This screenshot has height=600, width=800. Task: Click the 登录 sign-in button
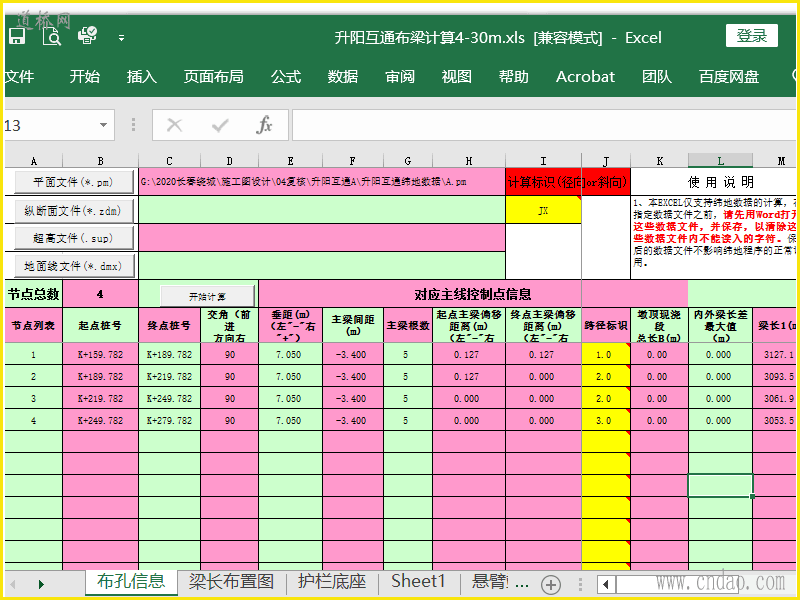752,36
